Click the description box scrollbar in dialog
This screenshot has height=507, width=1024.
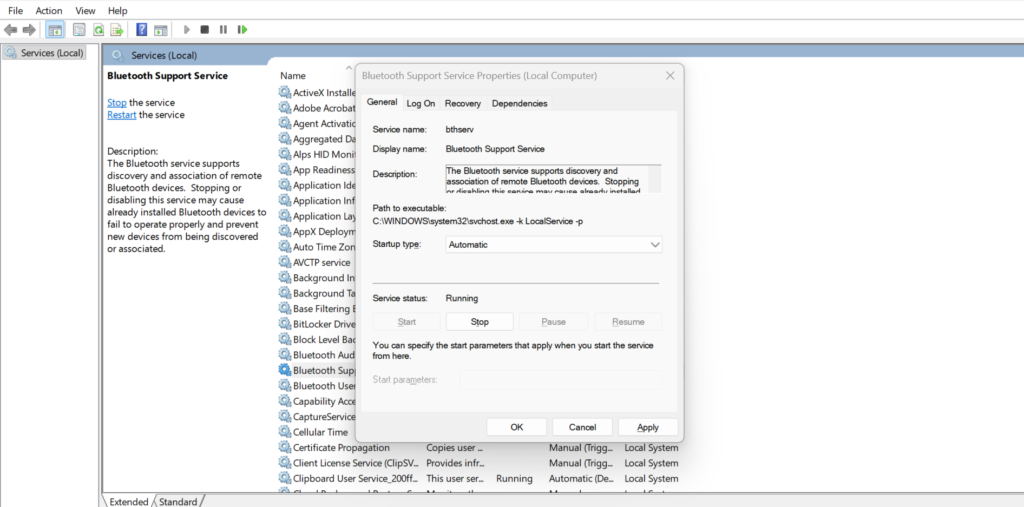coord(656,179)
